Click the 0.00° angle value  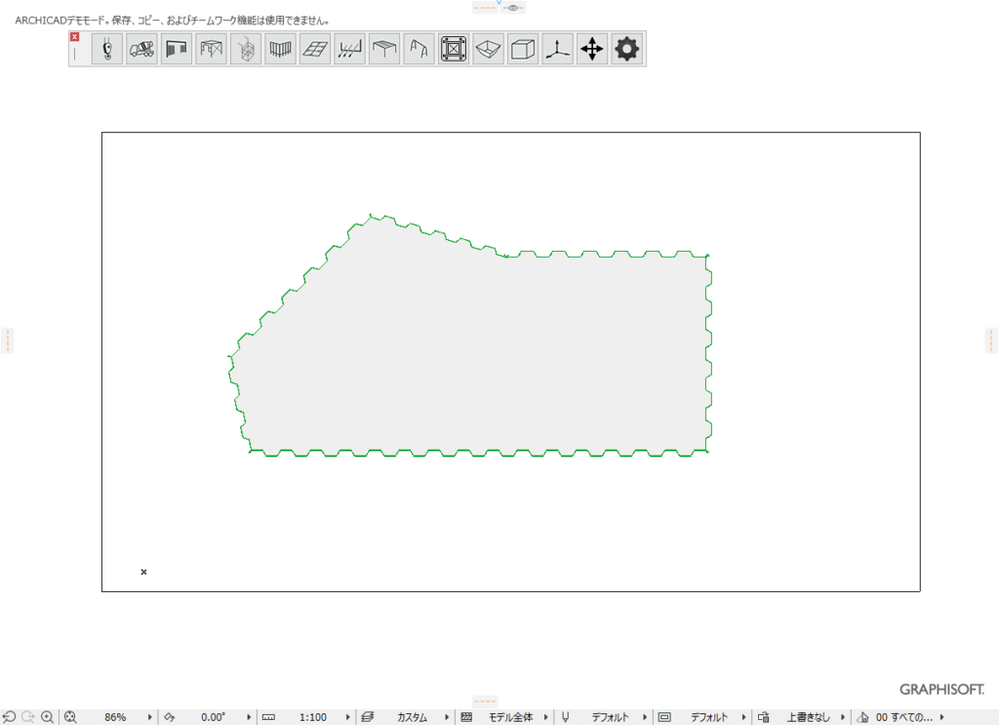(x=213, y=717)
